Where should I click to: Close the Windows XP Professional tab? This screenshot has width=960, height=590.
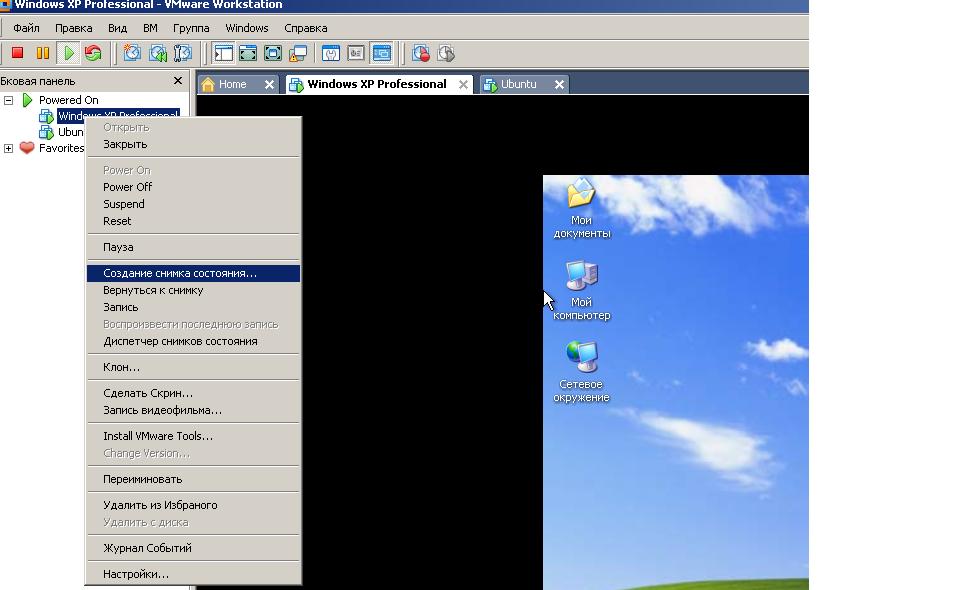point(463,84)
